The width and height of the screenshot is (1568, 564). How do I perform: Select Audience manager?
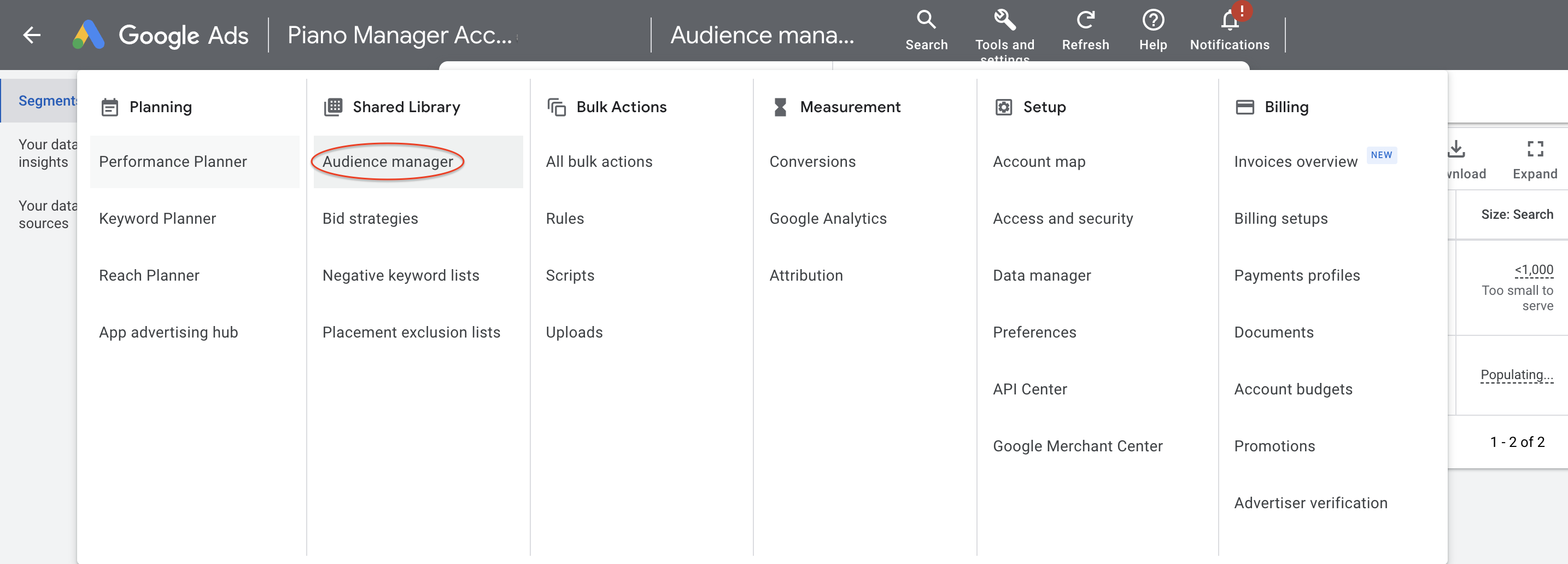(388, 161)
